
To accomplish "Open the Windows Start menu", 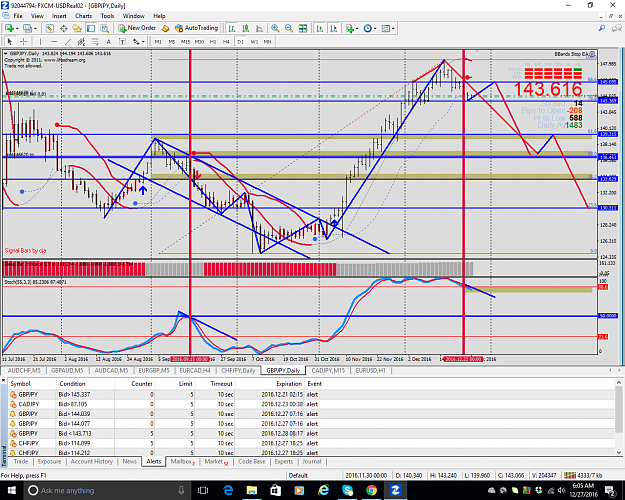I will click(x=11, y=490).
